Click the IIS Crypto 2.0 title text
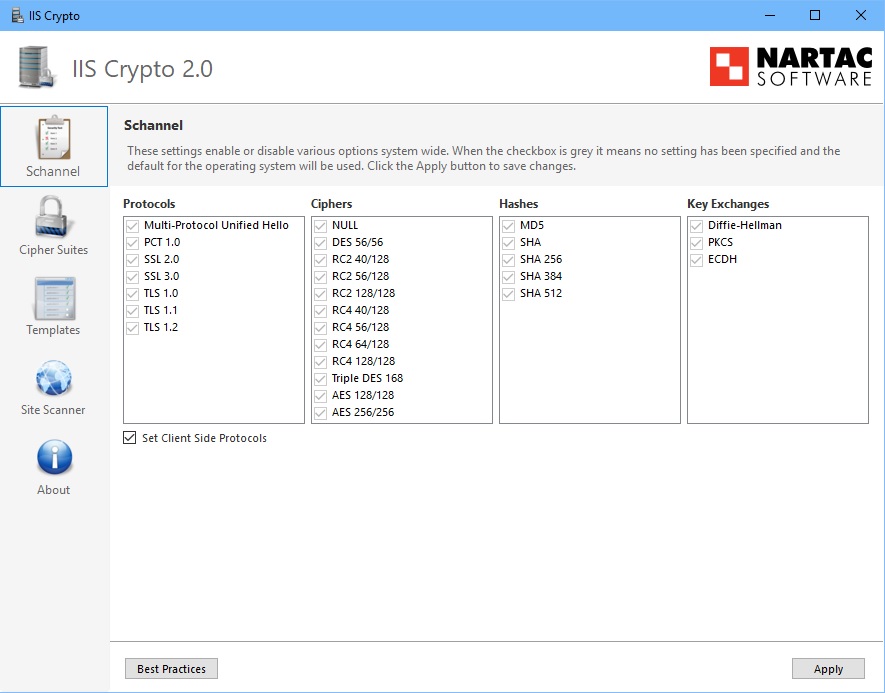Image resolution: width=885 pixels, height=693 pixels. [142, 69]
